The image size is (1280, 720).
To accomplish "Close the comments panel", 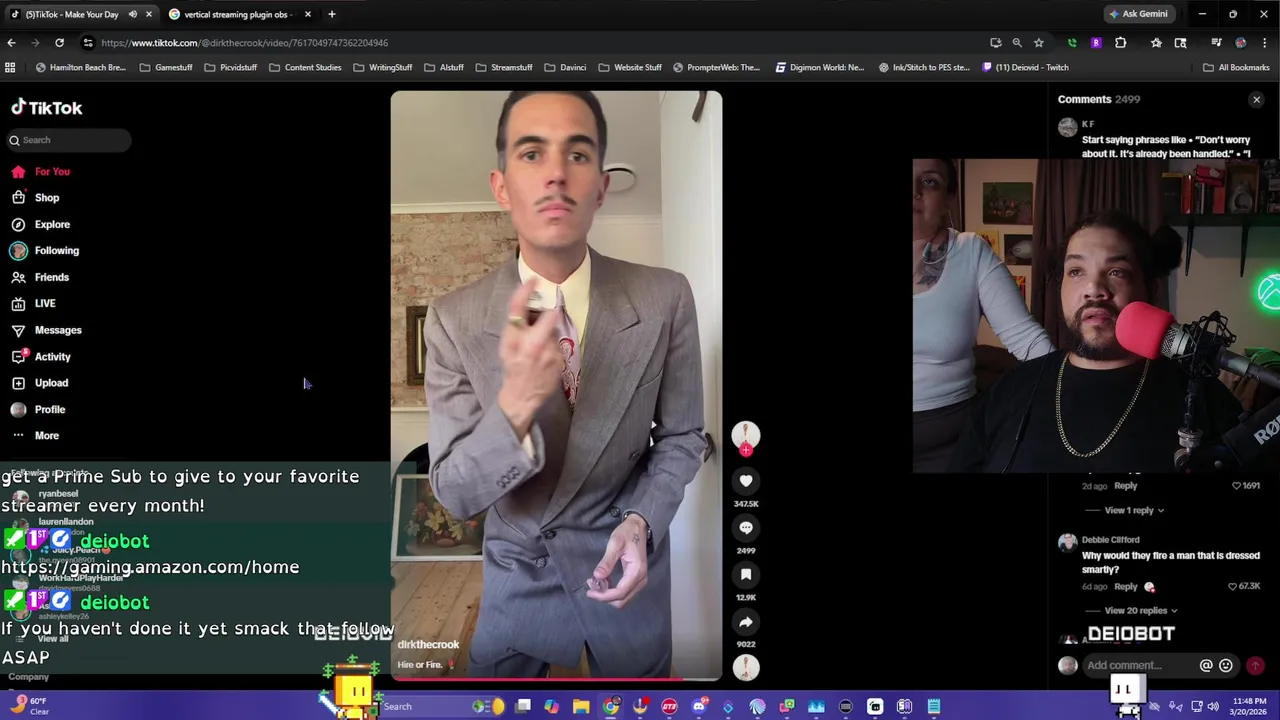I will tap(1257, 100).
